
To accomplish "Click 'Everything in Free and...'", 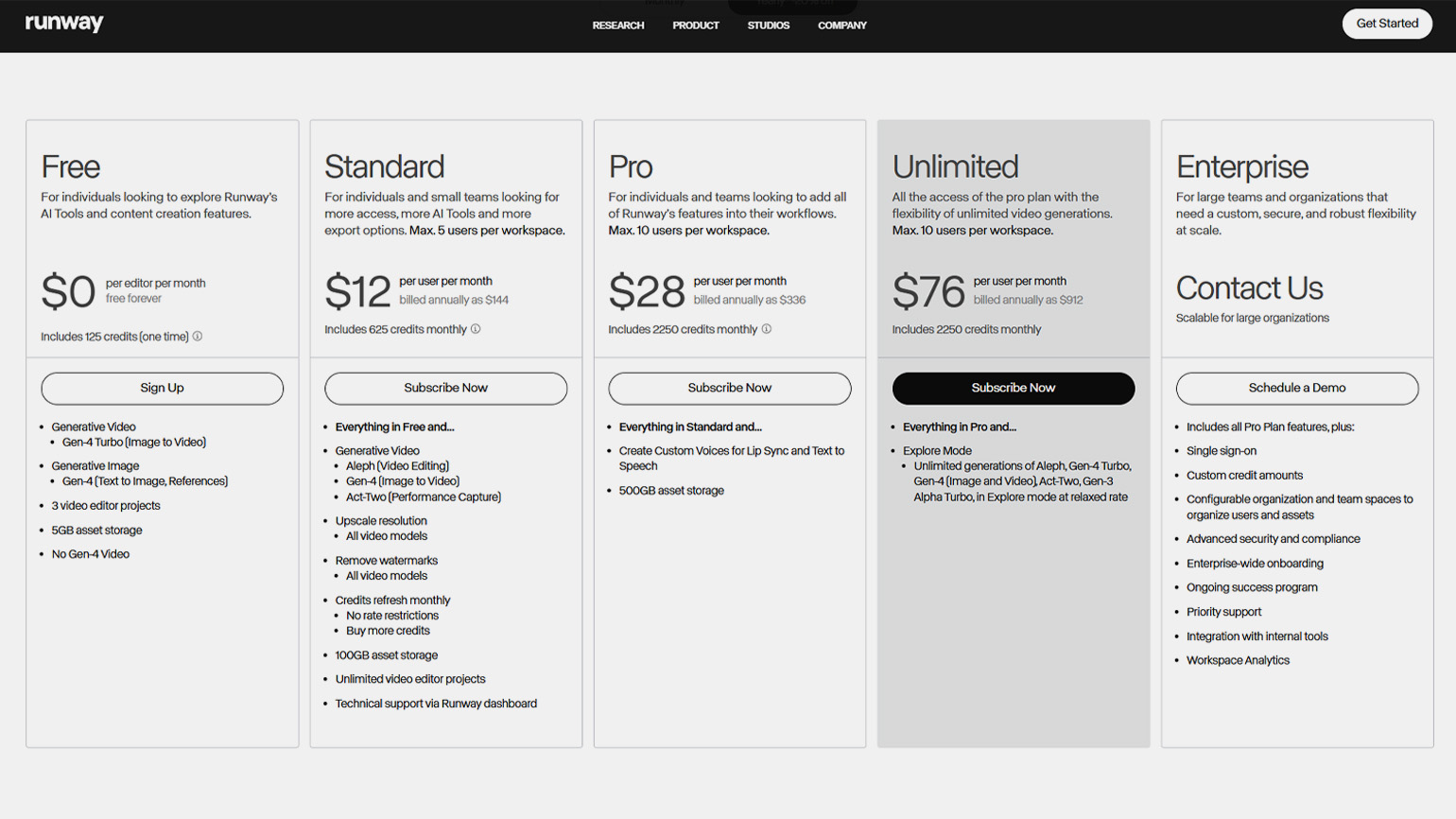I will [x=394, y=427].
